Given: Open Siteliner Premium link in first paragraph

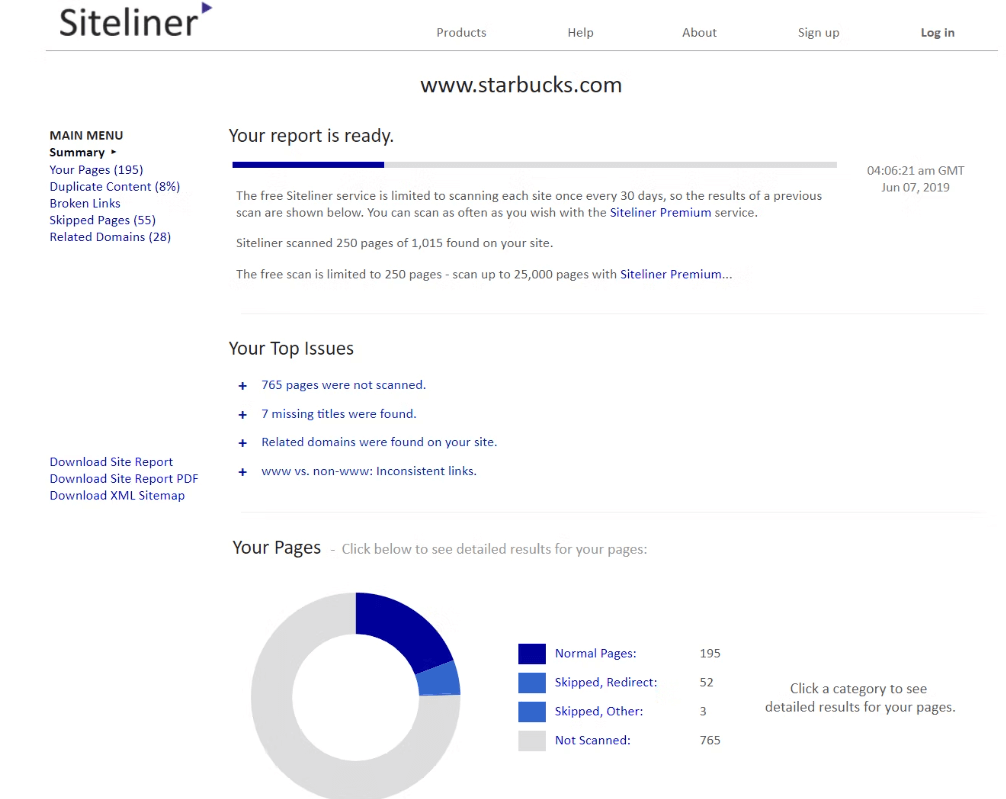Looking at the screenshot, I should [660, 212].
